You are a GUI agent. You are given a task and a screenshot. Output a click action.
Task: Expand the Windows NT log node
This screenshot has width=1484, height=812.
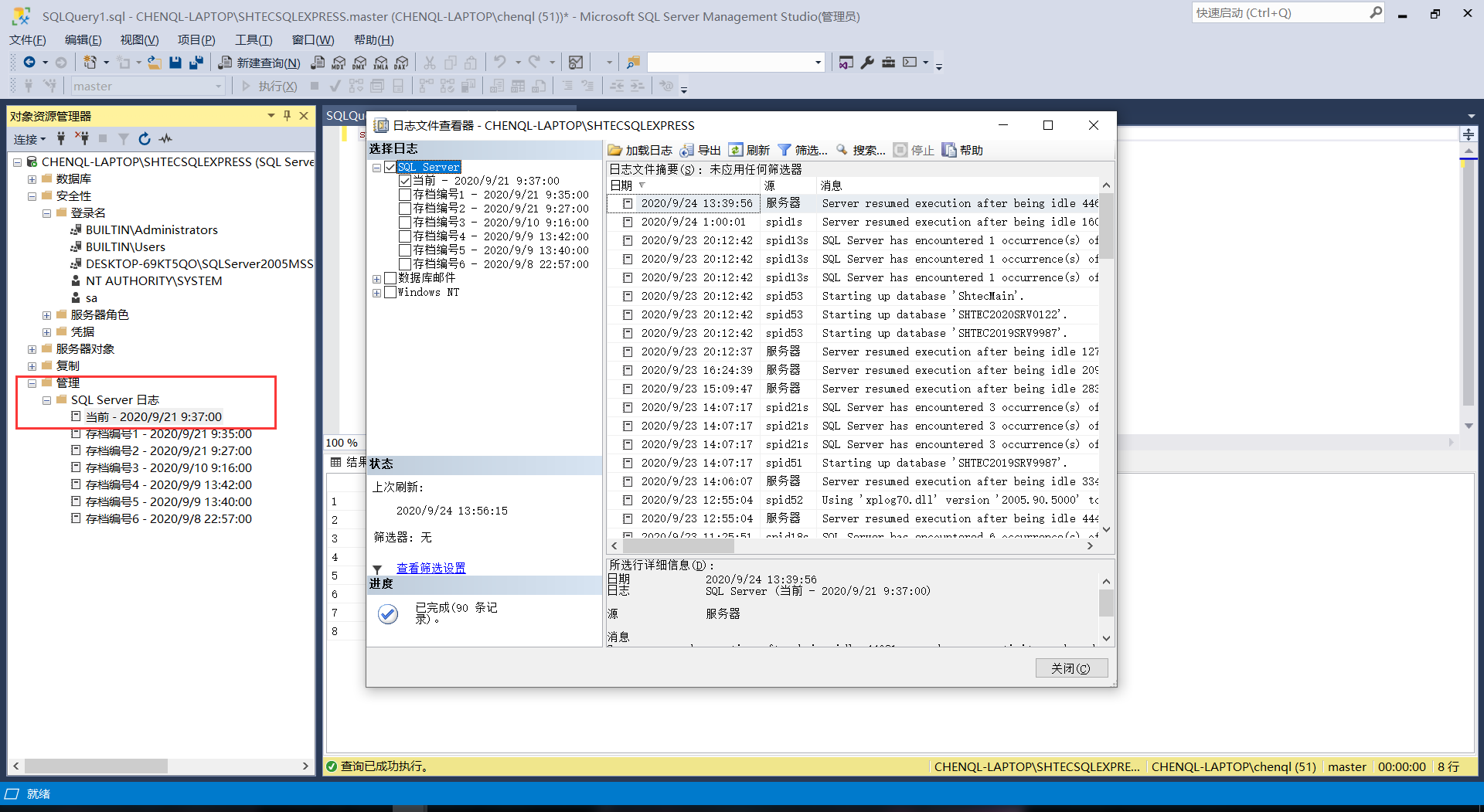376,293
